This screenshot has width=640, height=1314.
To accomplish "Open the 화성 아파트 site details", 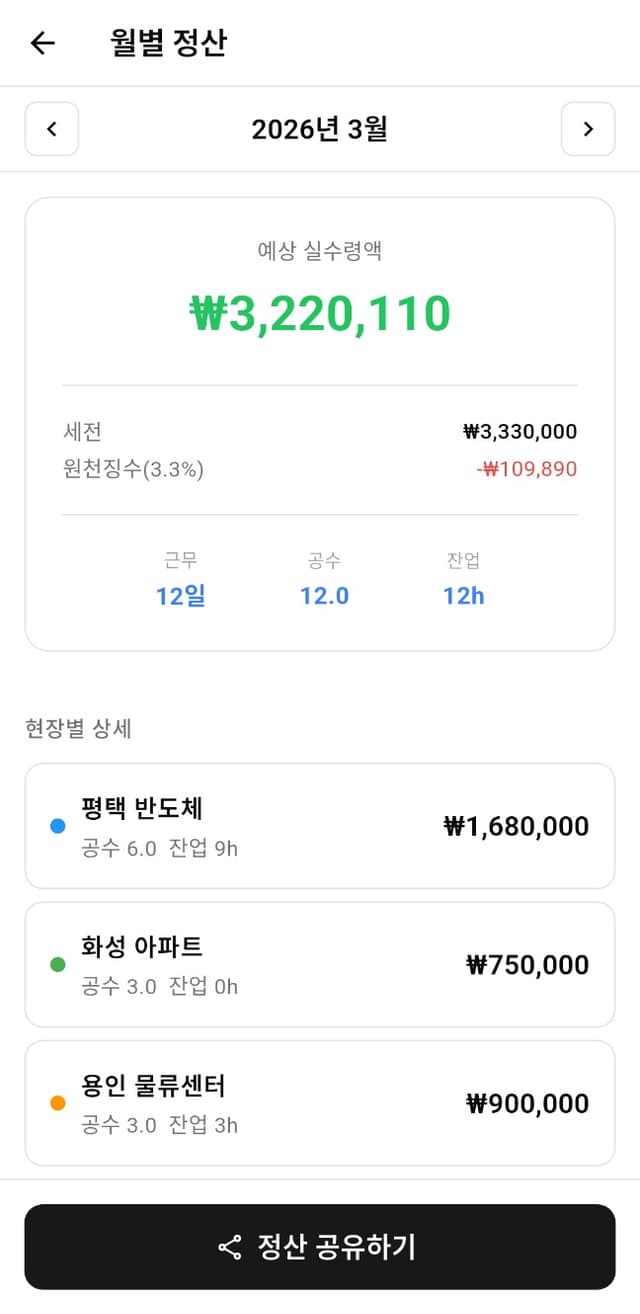I will coord(320,964).
